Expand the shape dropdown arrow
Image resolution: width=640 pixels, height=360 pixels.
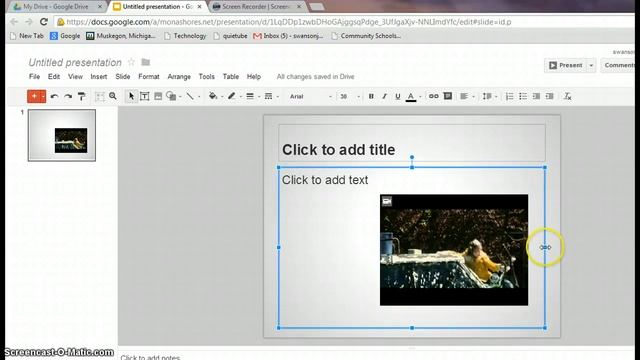tap(180, 97)
